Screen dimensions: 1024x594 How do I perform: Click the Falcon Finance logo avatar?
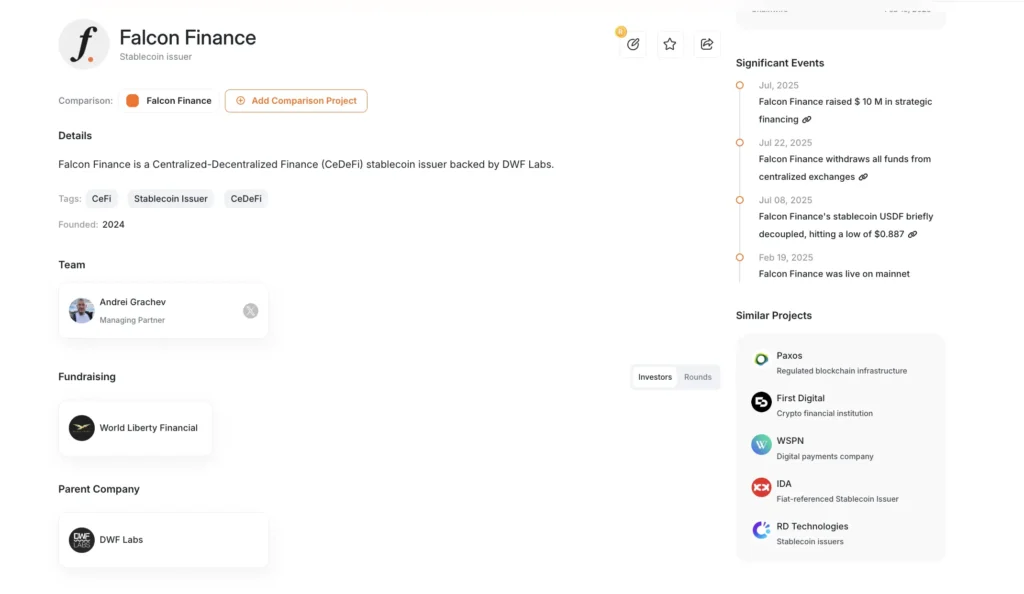tap(84, 44)
